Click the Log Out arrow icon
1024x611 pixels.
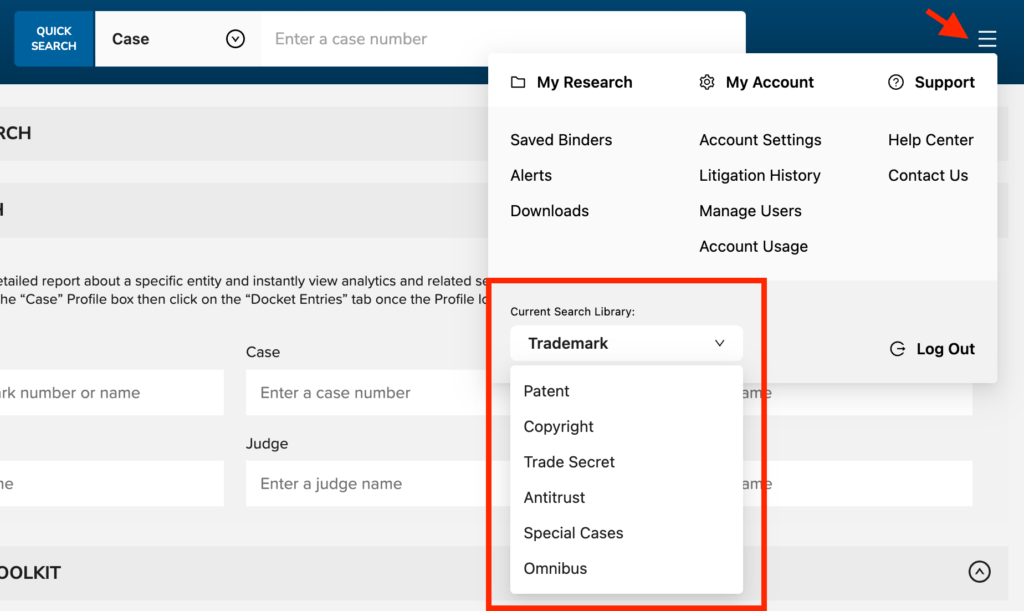pos(897,349)
